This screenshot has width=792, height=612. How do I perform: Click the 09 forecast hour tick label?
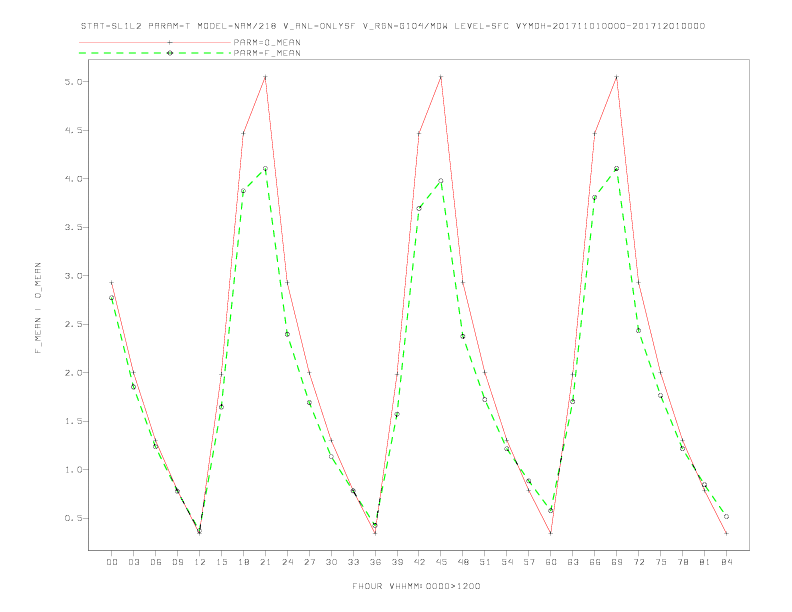tap(177, 562)
